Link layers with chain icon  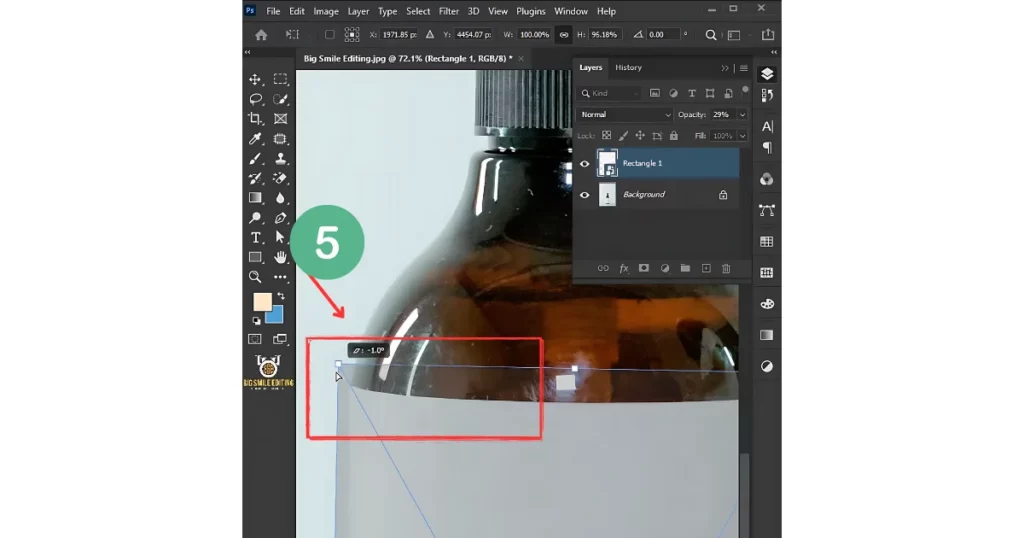tap(603, 268)
